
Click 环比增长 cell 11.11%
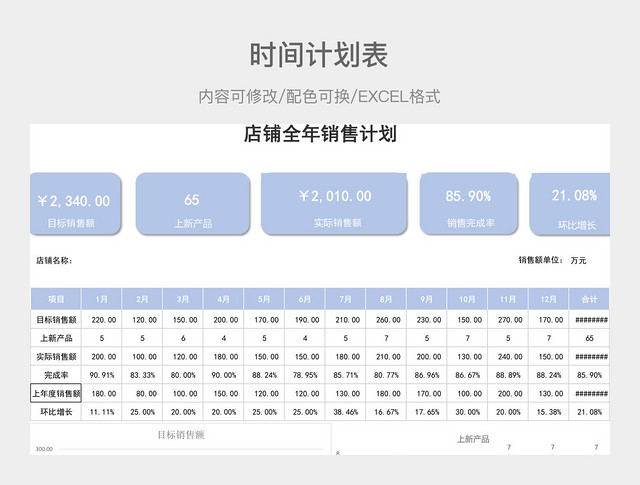tap(101, 412)
